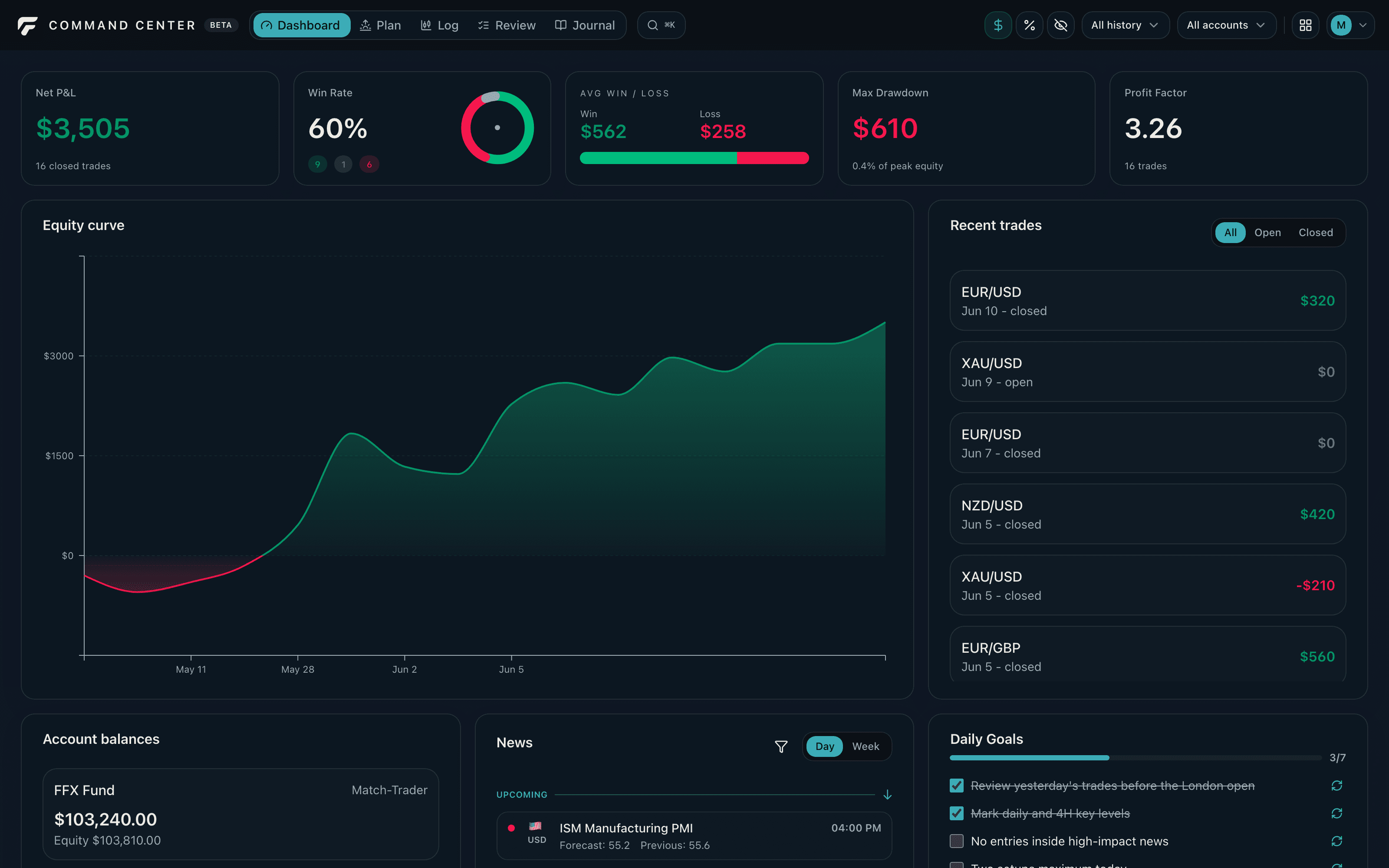Screen dimensions: 1389x868
Task: Collapse the Upcoming news section arrow
Action: click(x=887, y=795)
